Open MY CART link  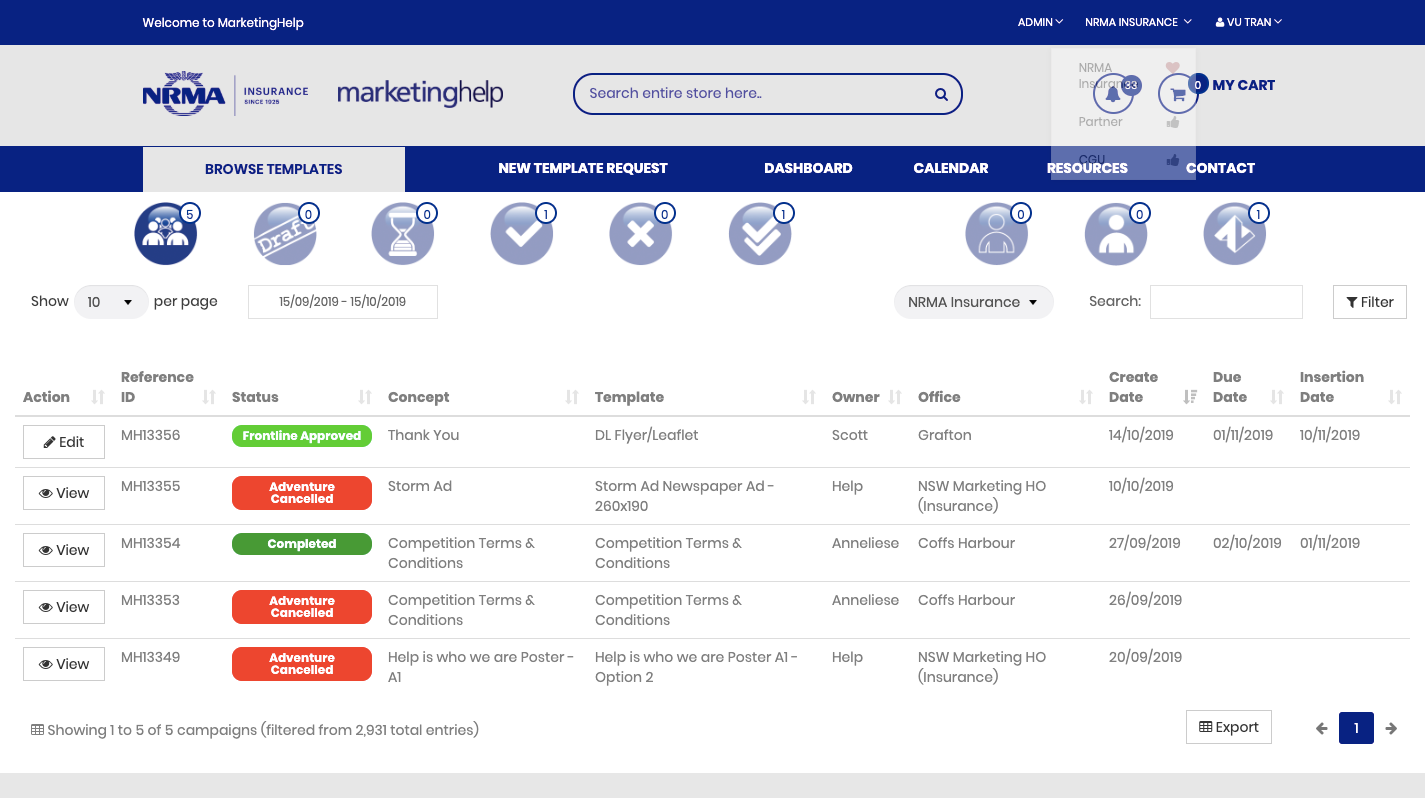pyautogui.click(x=1243, y=86)
